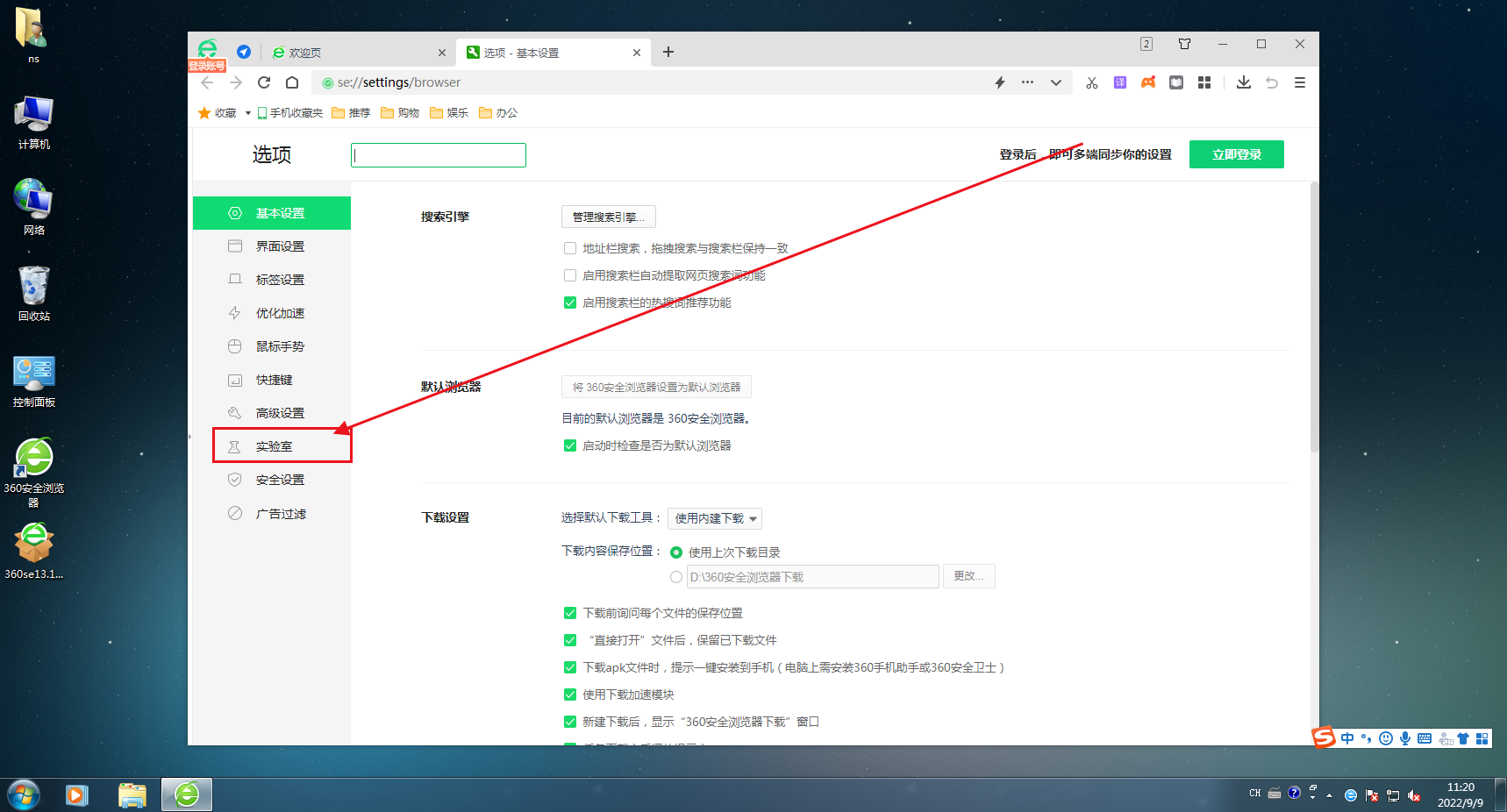Open the 标签设置 sidebar item
Viewport: 1507px width, 812px height.
coord(272,280)
